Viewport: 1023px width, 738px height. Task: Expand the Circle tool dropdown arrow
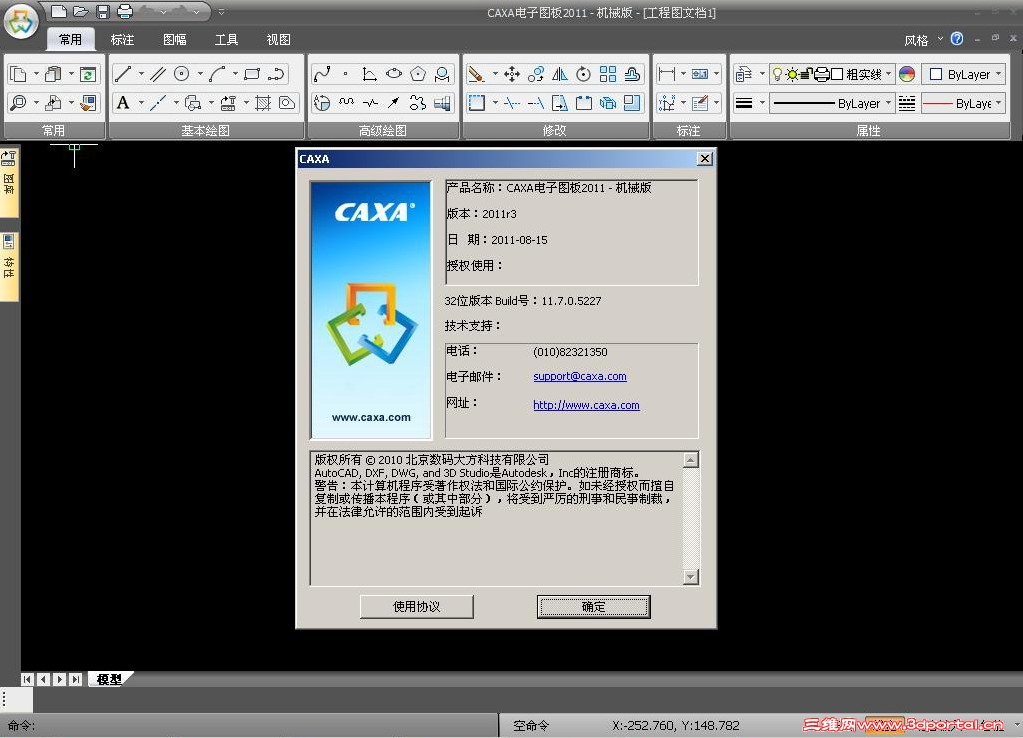[x=200, y=74]
